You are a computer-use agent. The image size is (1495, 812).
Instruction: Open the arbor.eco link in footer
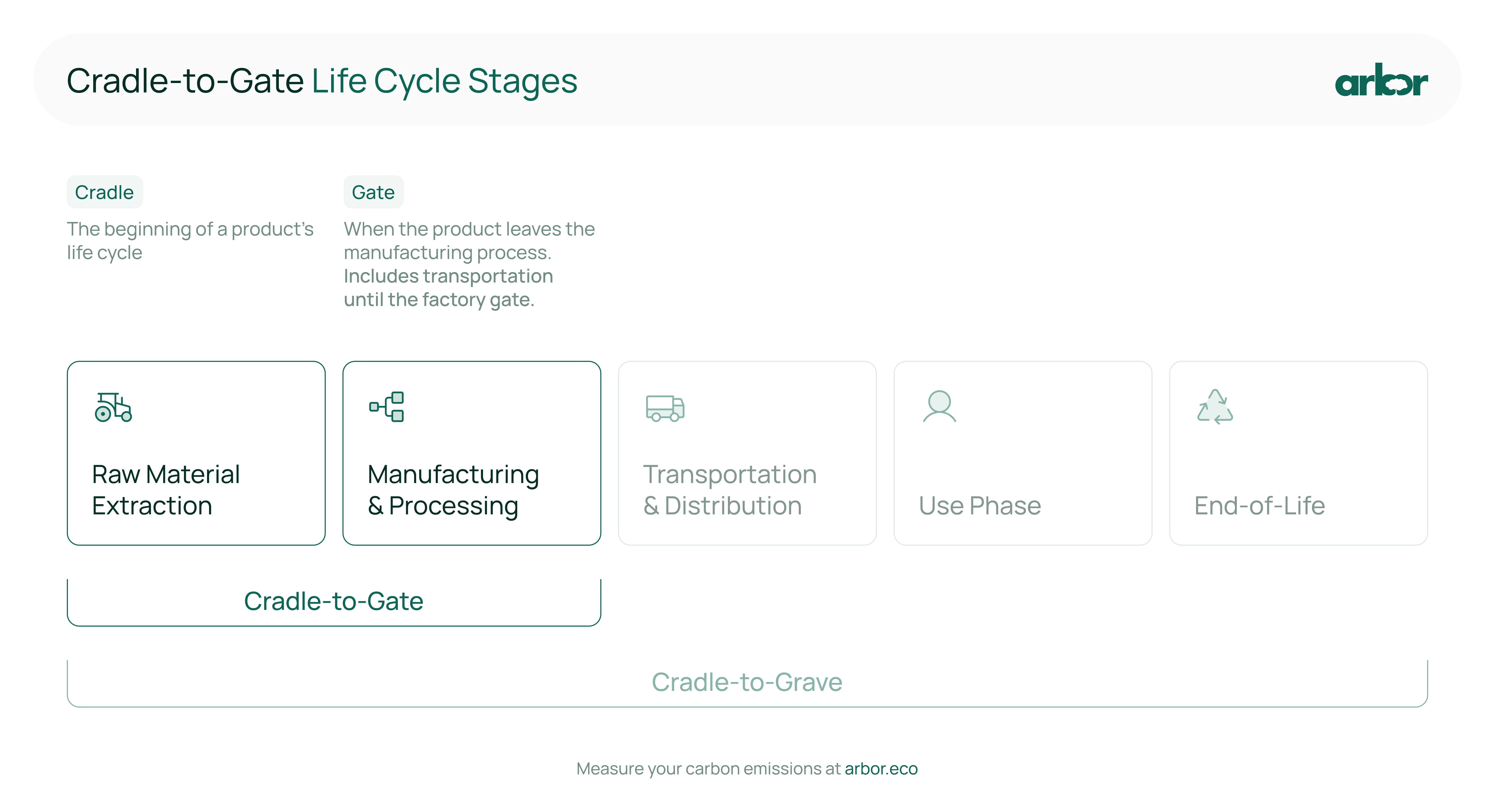pyautogui.click(x=881, y=768)
